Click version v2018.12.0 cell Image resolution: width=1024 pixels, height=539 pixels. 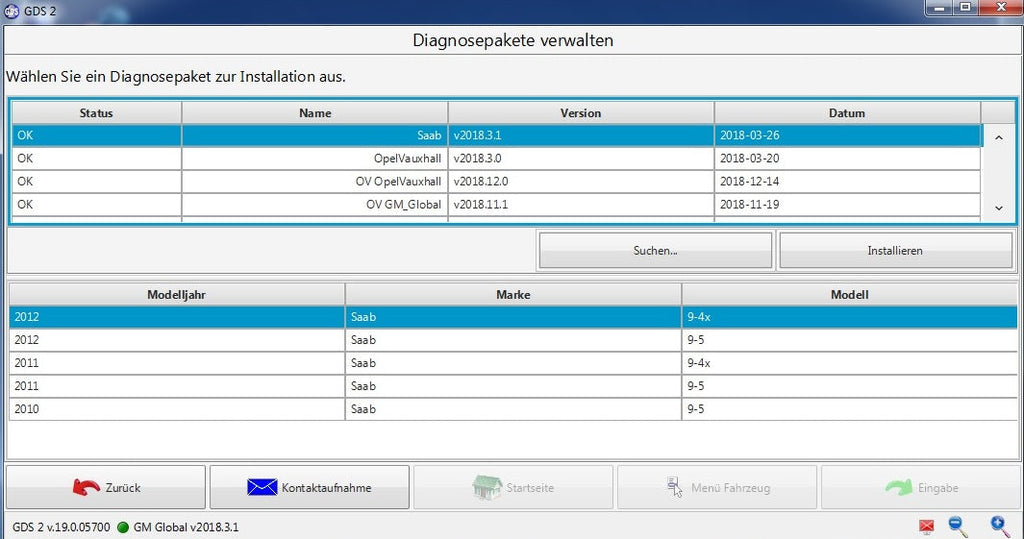tap(581, 181)
